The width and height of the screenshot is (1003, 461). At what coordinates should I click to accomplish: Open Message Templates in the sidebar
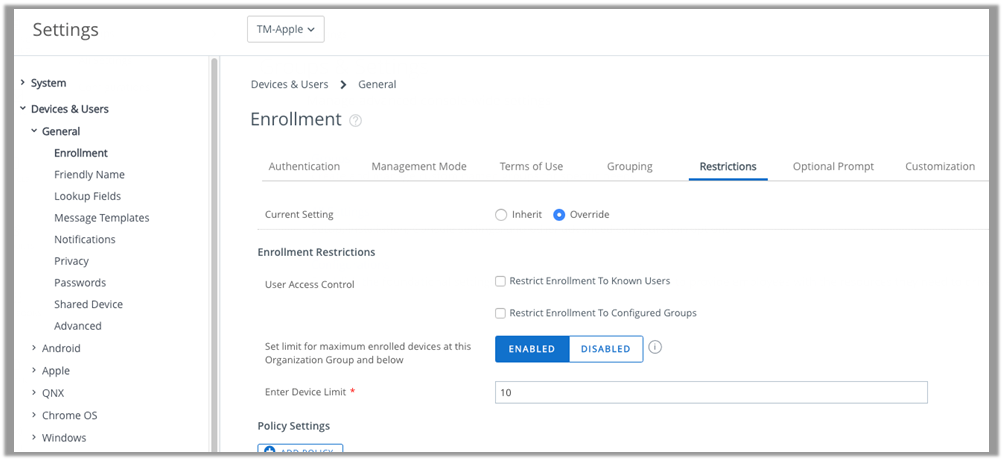(101, 218)
